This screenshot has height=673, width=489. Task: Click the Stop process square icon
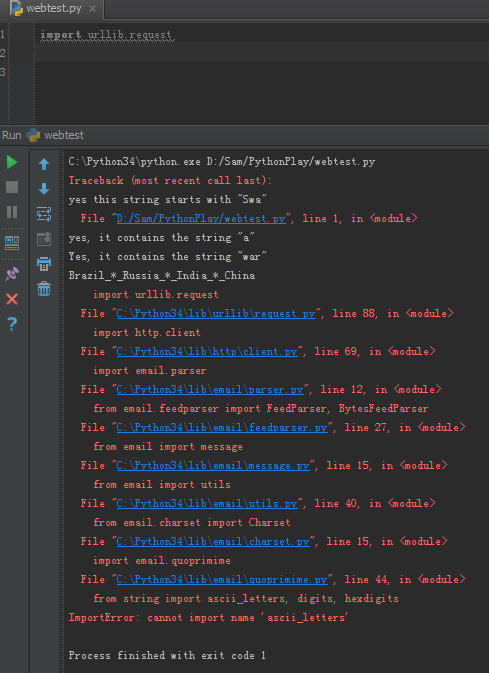(x=12, y=187)
